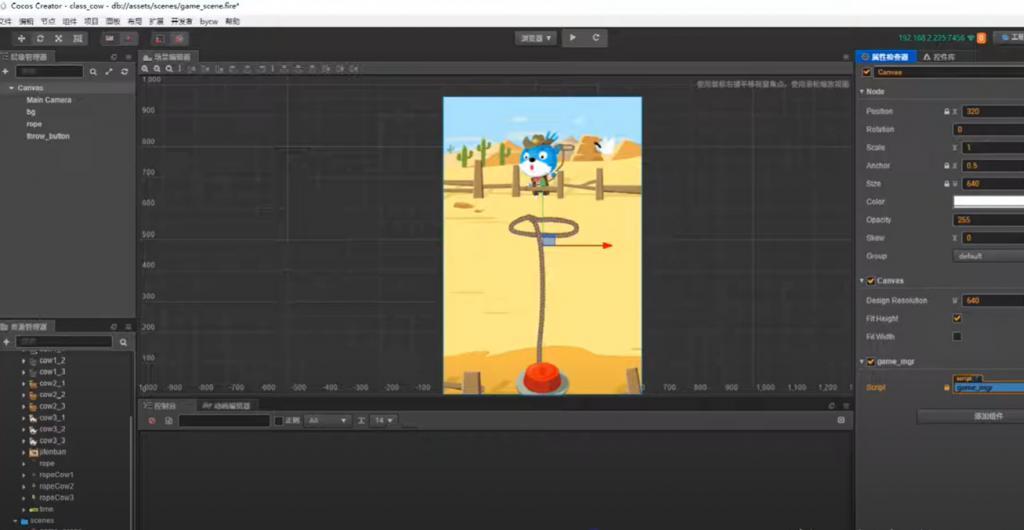Viewport: 1024px width, 530px height.
Task: Reset scene view zoom
Action: (x=168, y=69)
